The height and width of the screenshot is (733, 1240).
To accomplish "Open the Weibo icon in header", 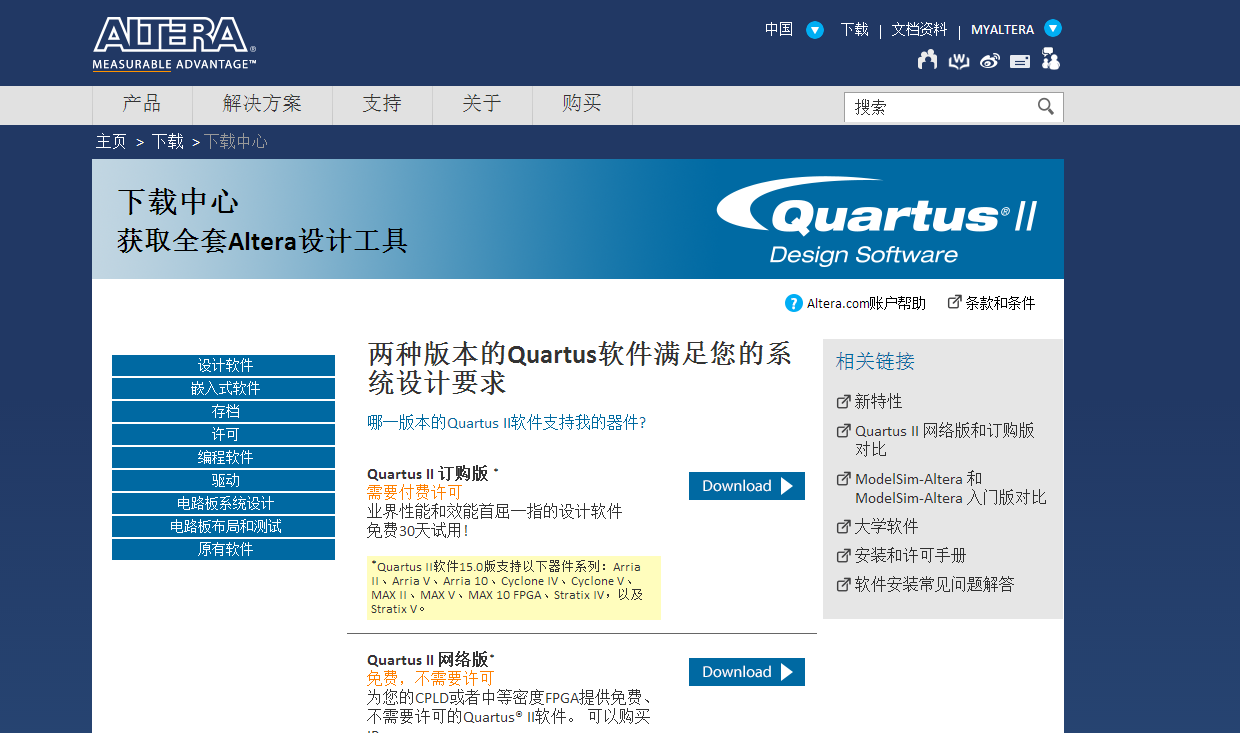I will pyautogui.click(x=990, y=60).
